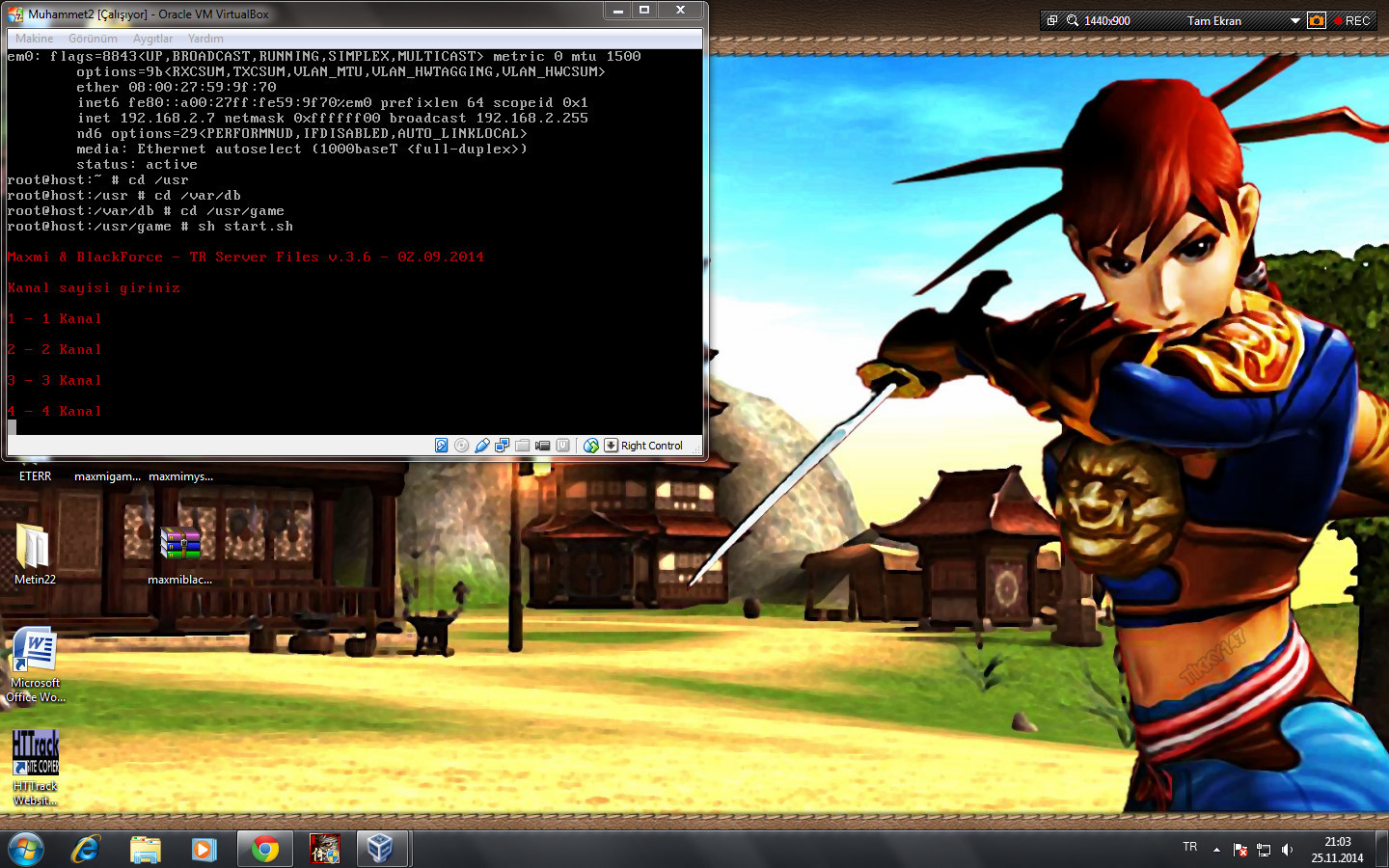Select the maxmimys... desktop item

[180, 476]
